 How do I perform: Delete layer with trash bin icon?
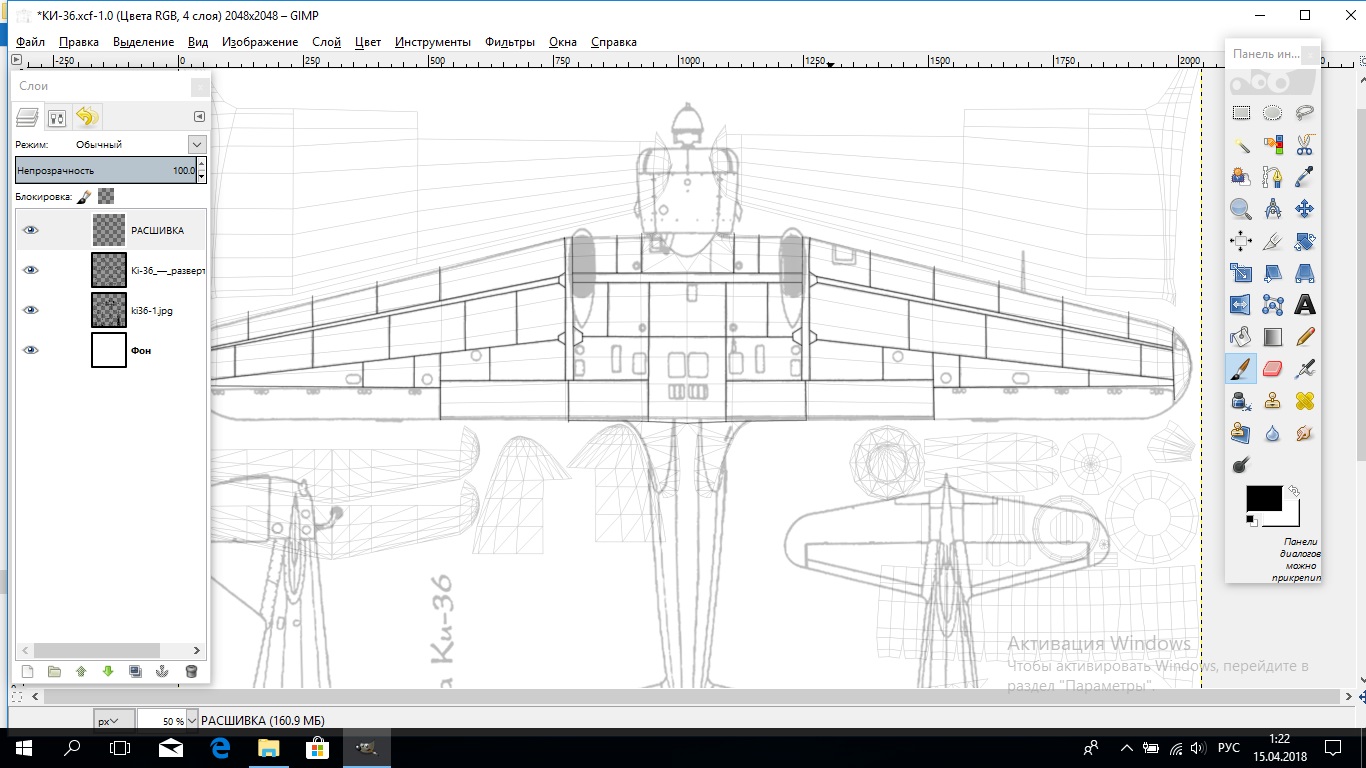191,671
